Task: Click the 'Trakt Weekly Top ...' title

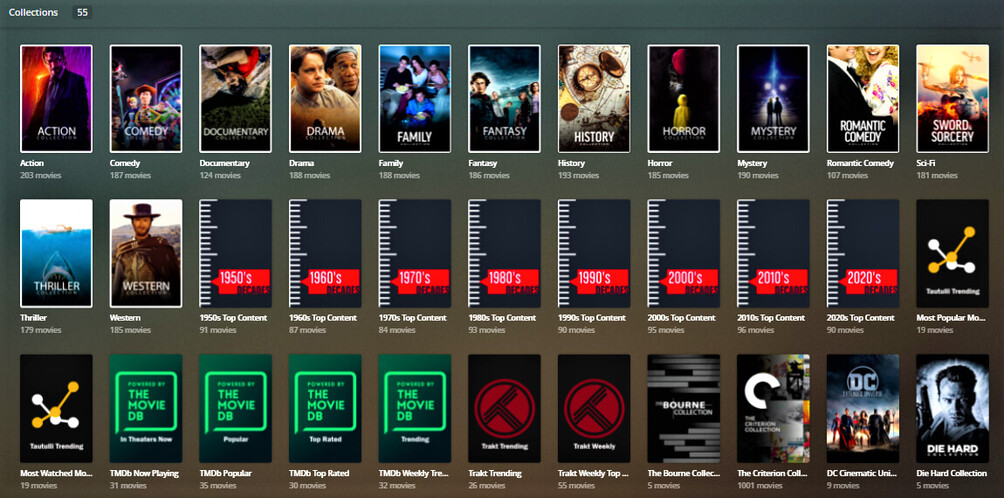Action: [593, 474]
